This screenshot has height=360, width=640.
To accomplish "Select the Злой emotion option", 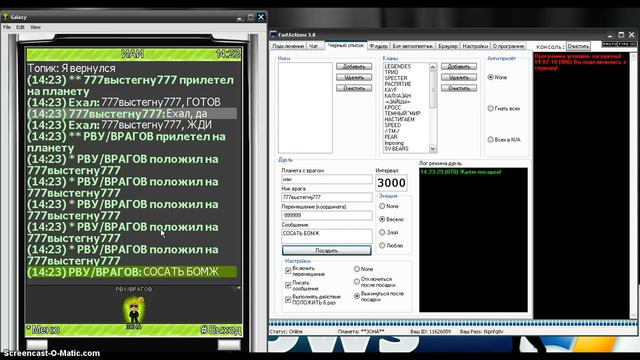I will pos(389,232).
